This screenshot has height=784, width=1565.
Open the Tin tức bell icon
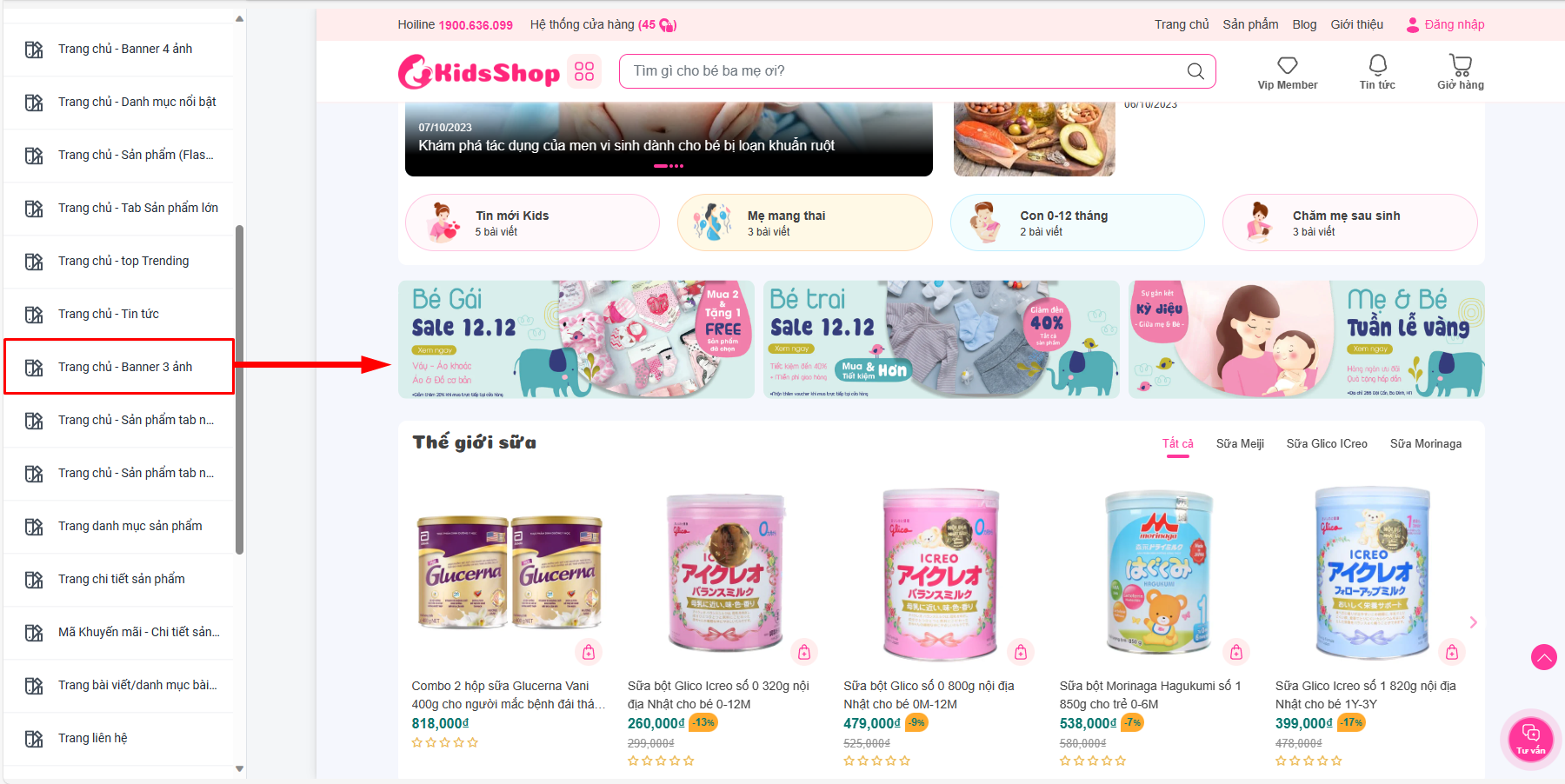(x=1377, y=64)
